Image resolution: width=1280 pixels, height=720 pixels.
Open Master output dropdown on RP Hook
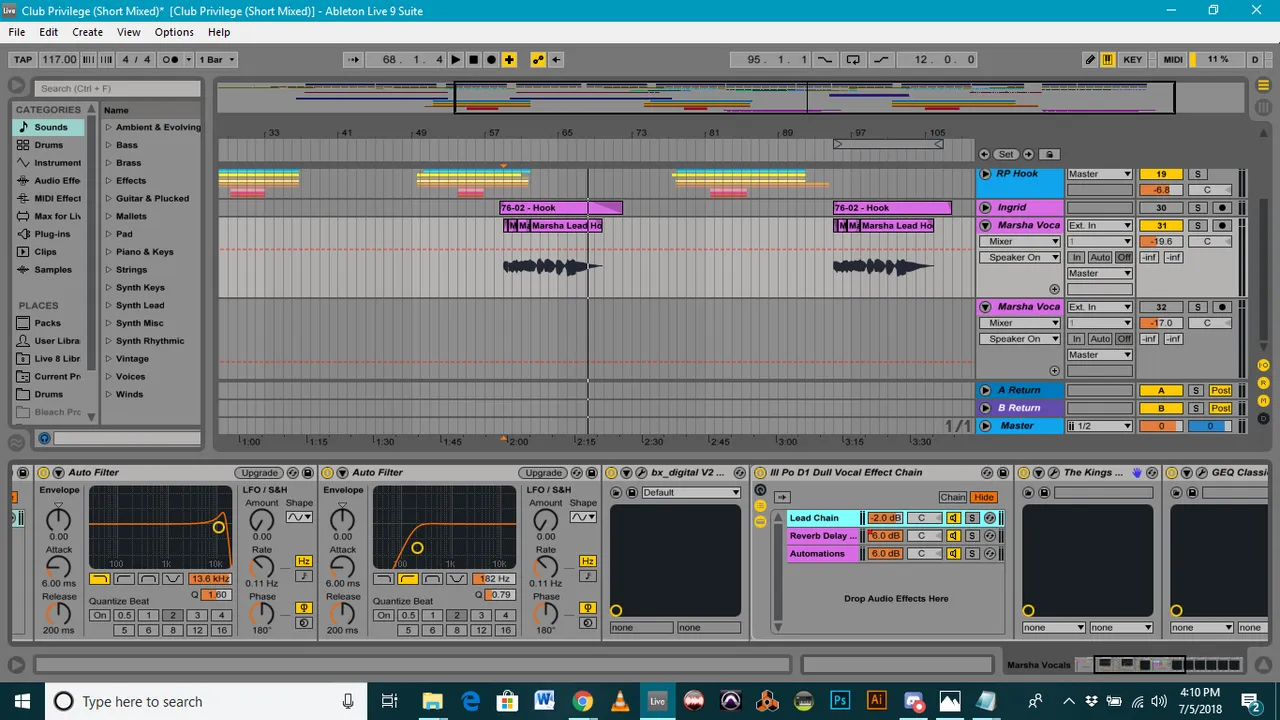coord(1099,174)
